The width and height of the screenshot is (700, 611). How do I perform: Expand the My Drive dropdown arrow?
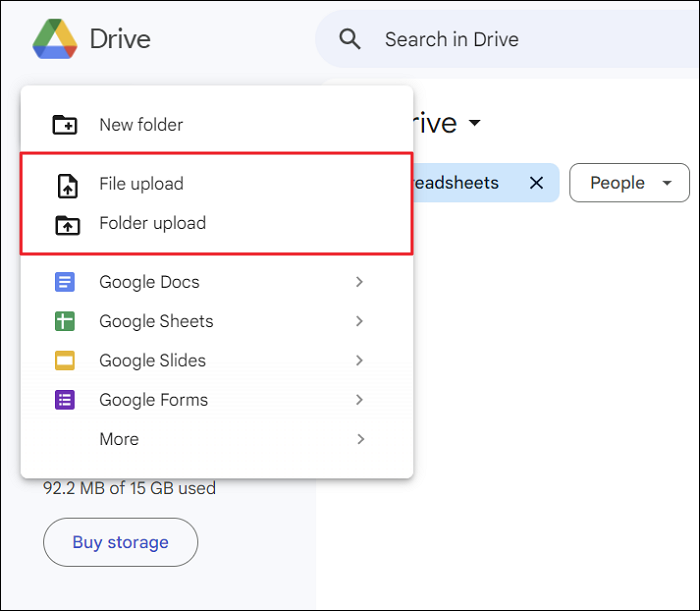[474, 123]
